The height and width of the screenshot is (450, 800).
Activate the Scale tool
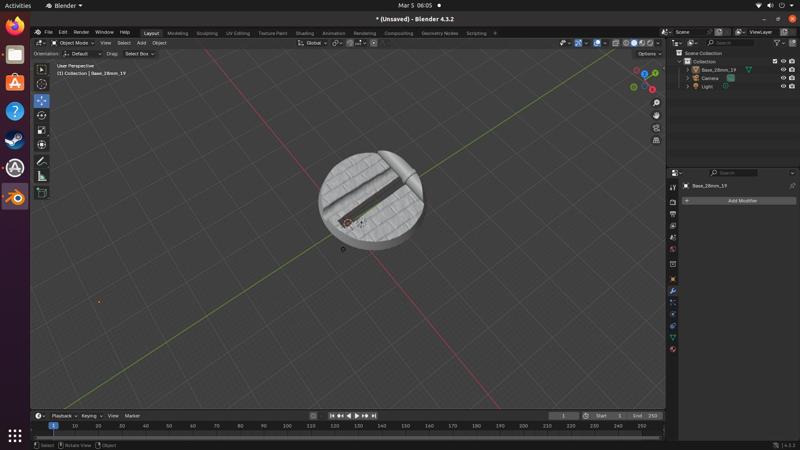pyautogui.click(x=42, y=130)
